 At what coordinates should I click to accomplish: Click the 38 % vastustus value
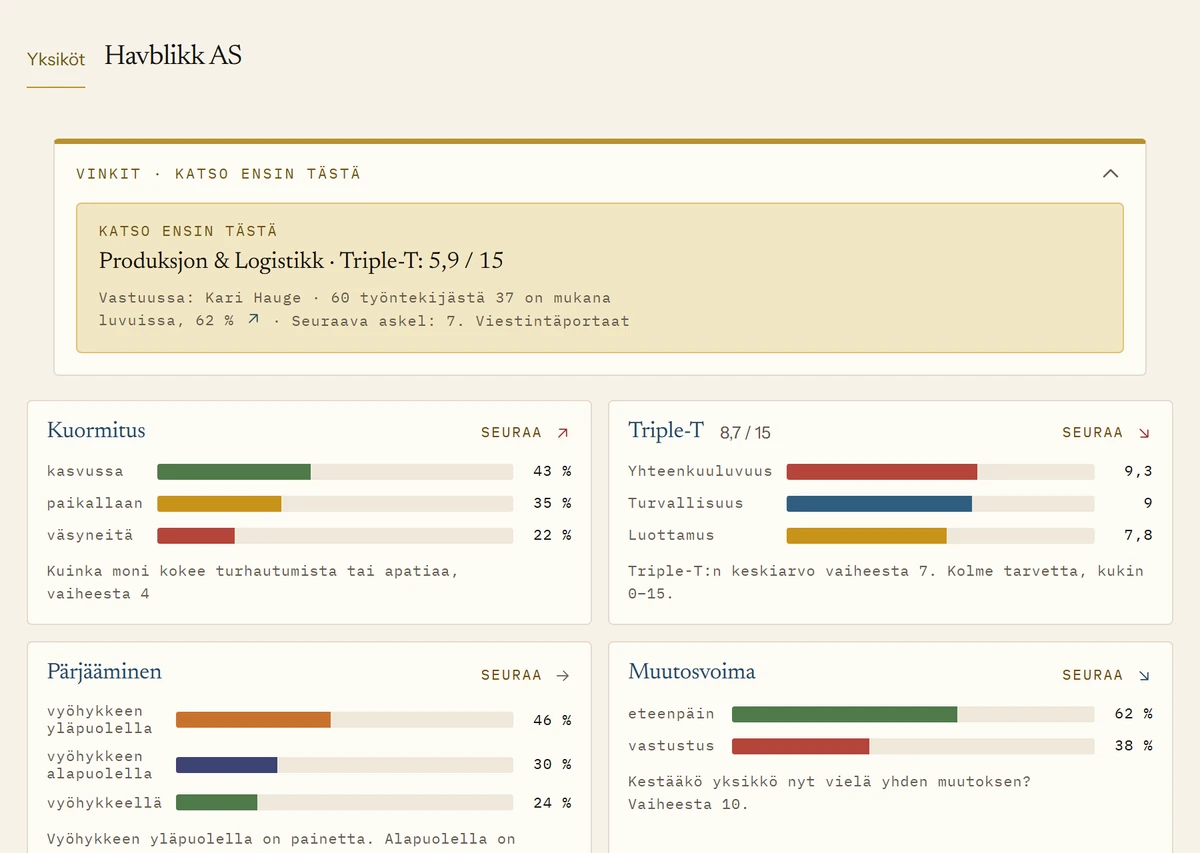1133,746
